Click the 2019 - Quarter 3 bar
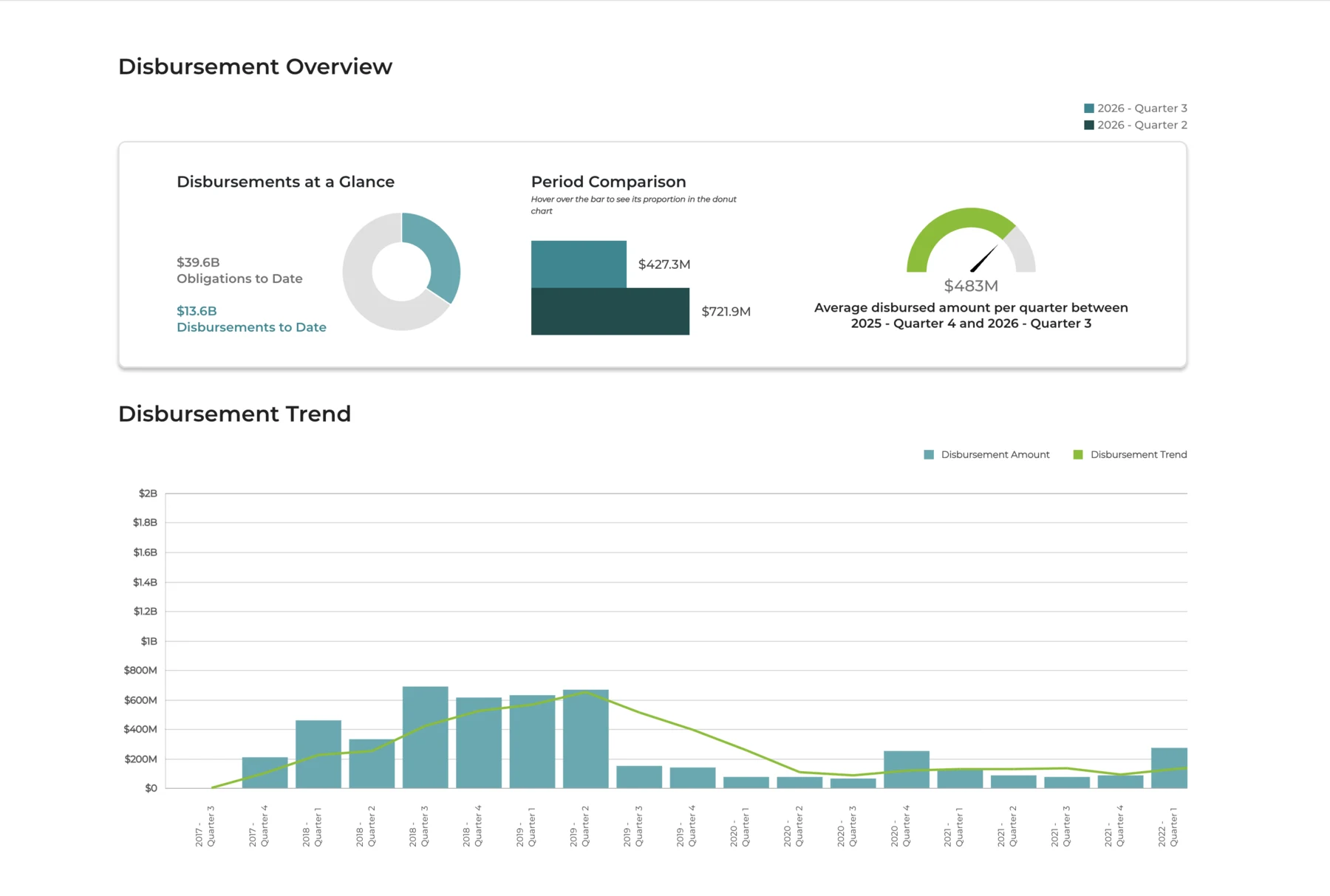Image resolution: width=1330 pixels, height=896 pixels. pyautogui.click(x=639, y=777)
